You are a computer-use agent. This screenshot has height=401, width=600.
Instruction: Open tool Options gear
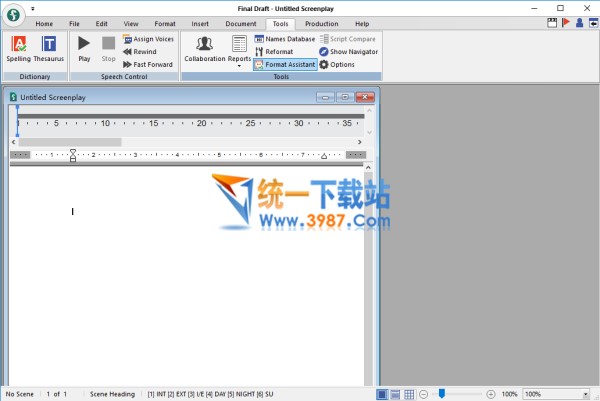point(337,64)
